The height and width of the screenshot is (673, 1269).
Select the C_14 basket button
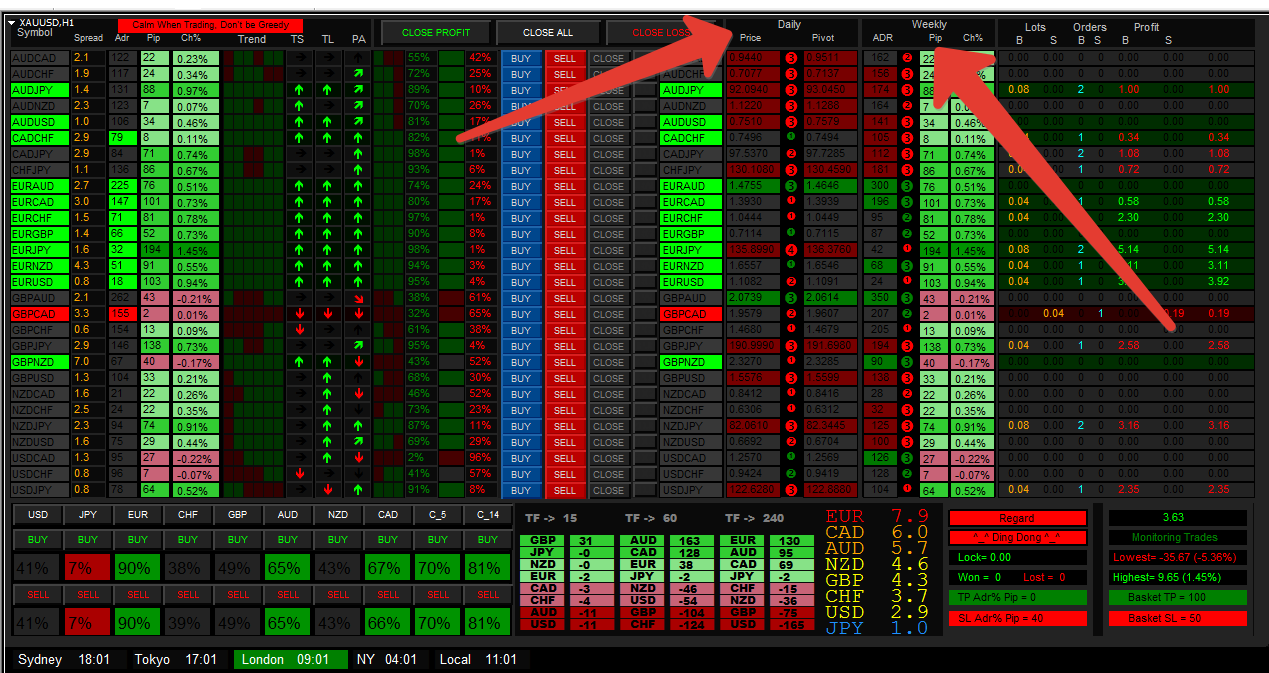(x=488, y=515)
